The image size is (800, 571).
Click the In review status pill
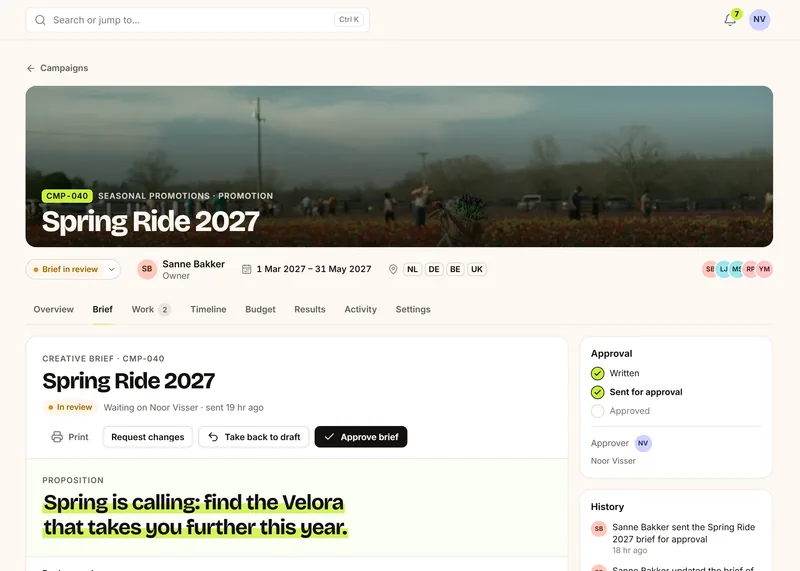pyautogui.click(x=69, y=407)
